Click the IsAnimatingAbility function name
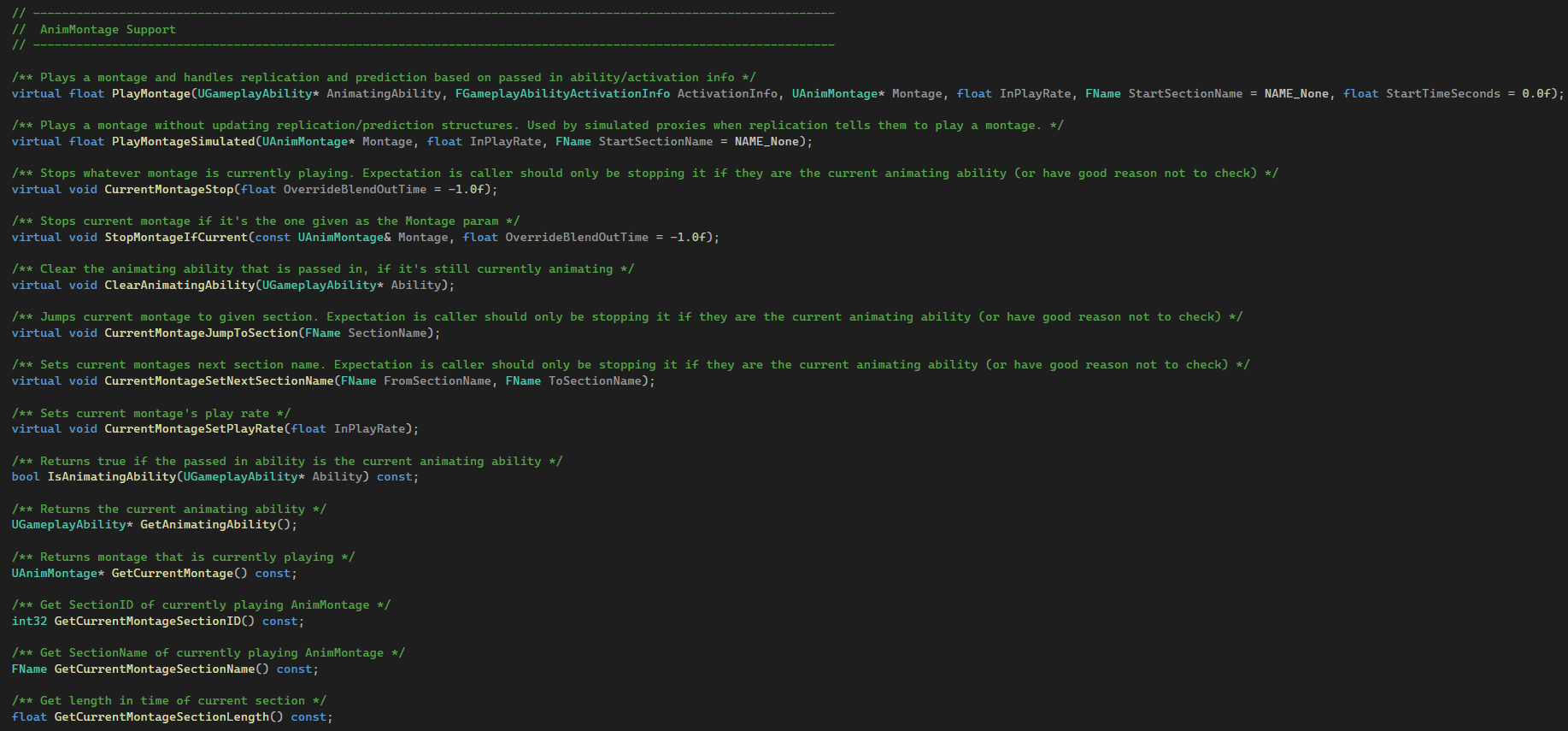The height and width of the screenshot is (731, 1568). click(112, 476)
